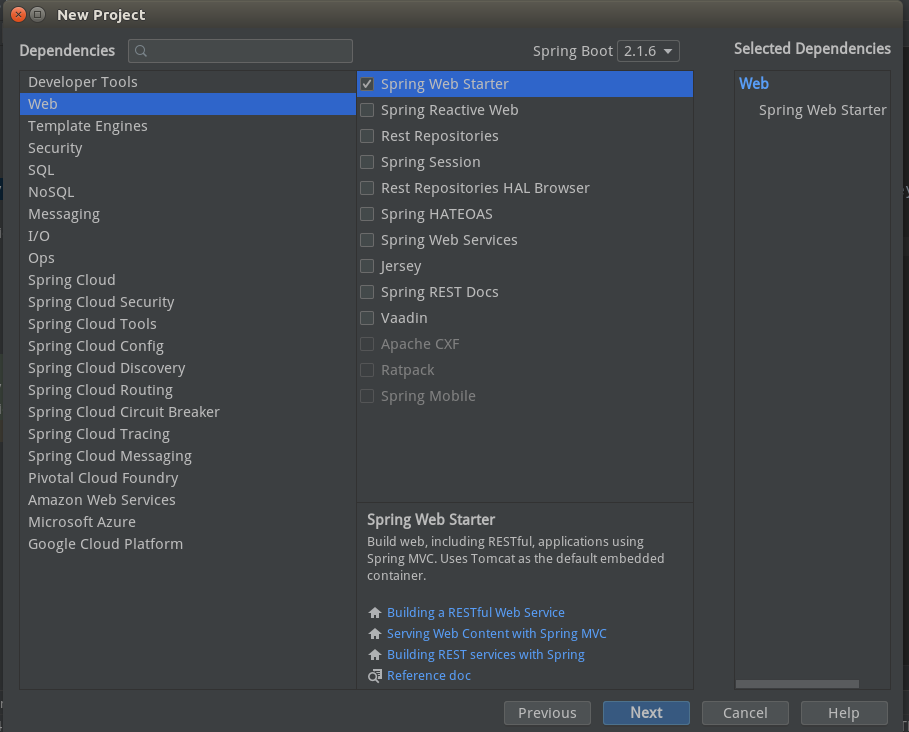
Task: Select the Web category
Action: point(188,104)
